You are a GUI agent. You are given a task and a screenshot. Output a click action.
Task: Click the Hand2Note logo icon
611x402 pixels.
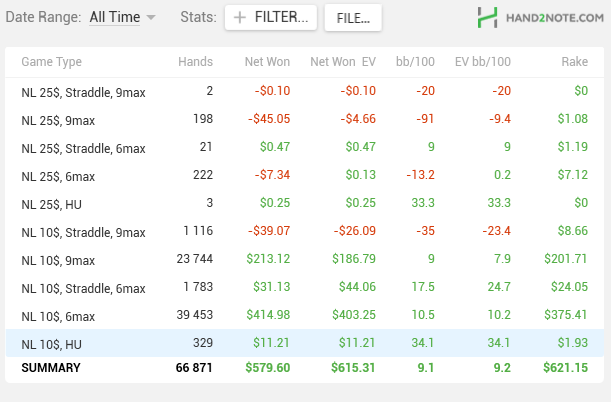pyautogui.click(x=488, y=17)
